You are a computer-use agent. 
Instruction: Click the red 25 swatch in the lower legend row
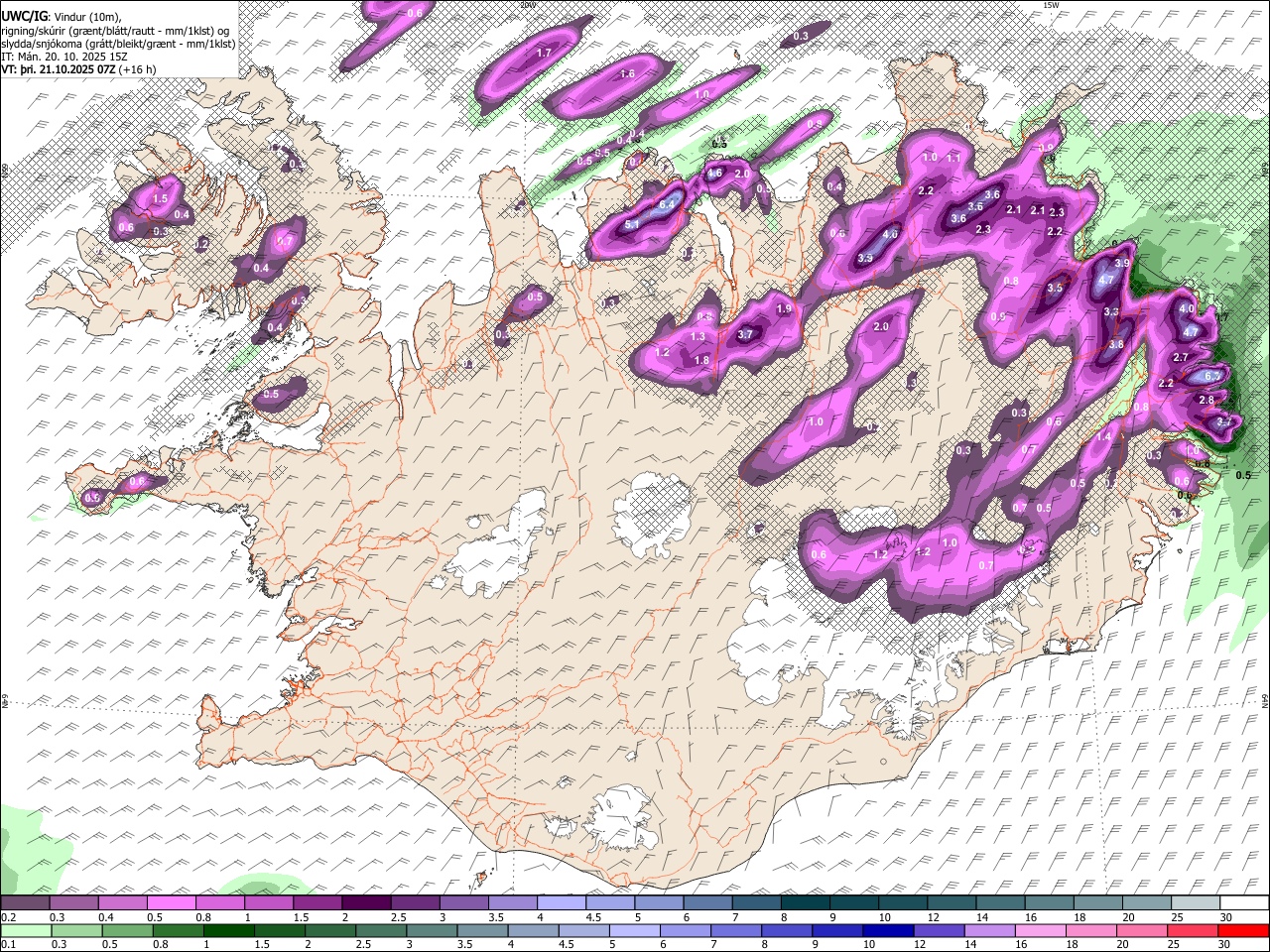point(1193,930)
